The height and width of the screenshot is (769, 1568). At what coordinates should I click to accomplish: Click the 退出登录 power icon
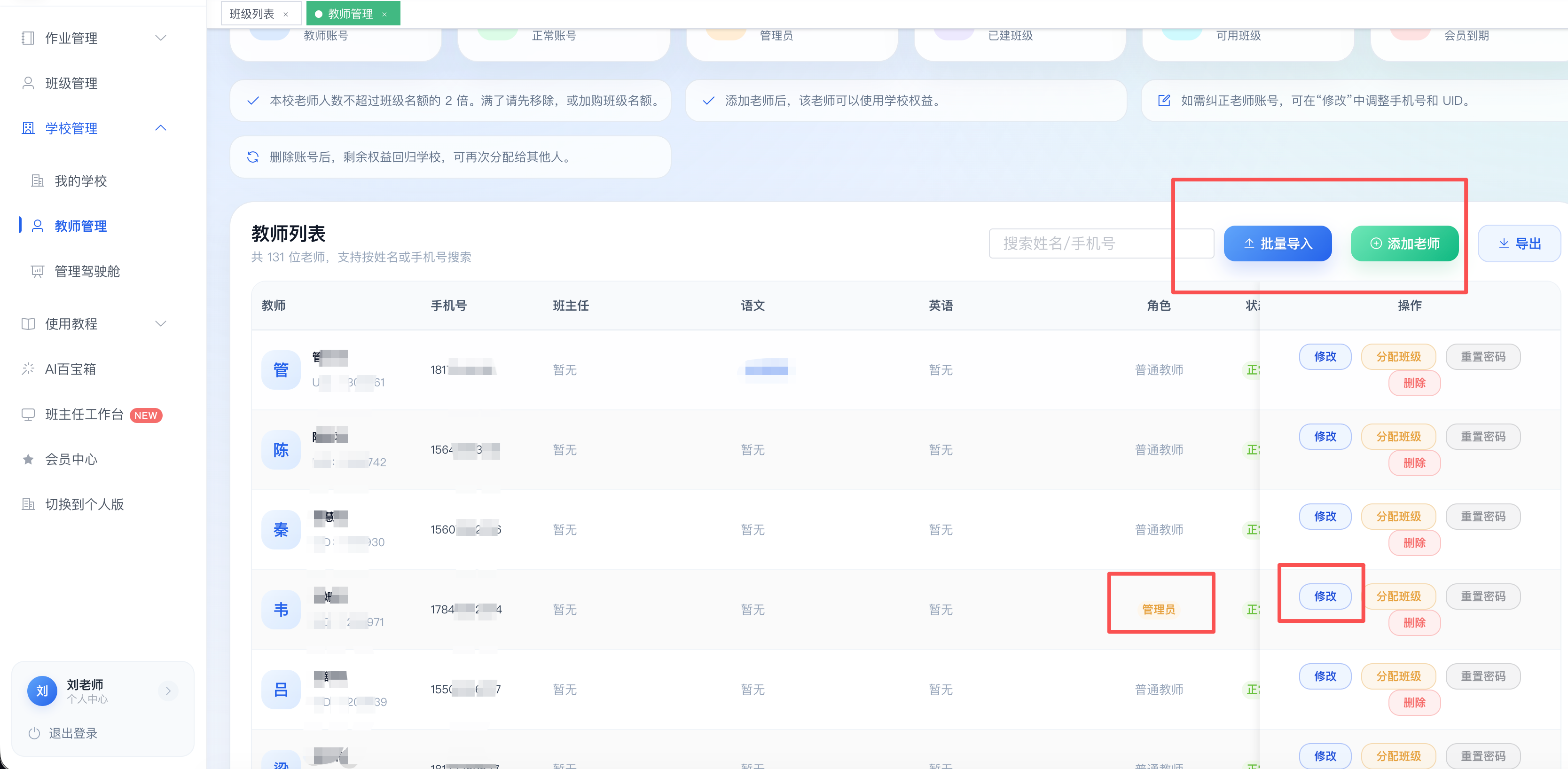coord(34,733)
